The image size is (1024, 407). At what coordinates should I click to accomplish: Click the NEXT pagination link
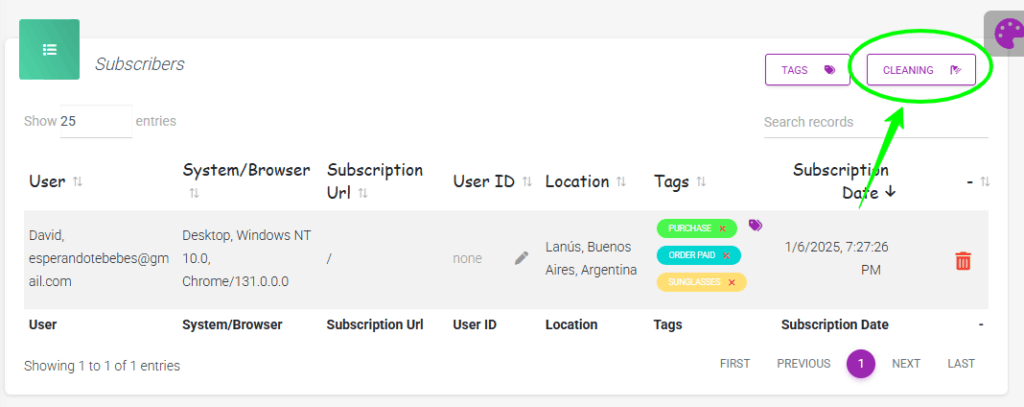(x=905, y=363)
